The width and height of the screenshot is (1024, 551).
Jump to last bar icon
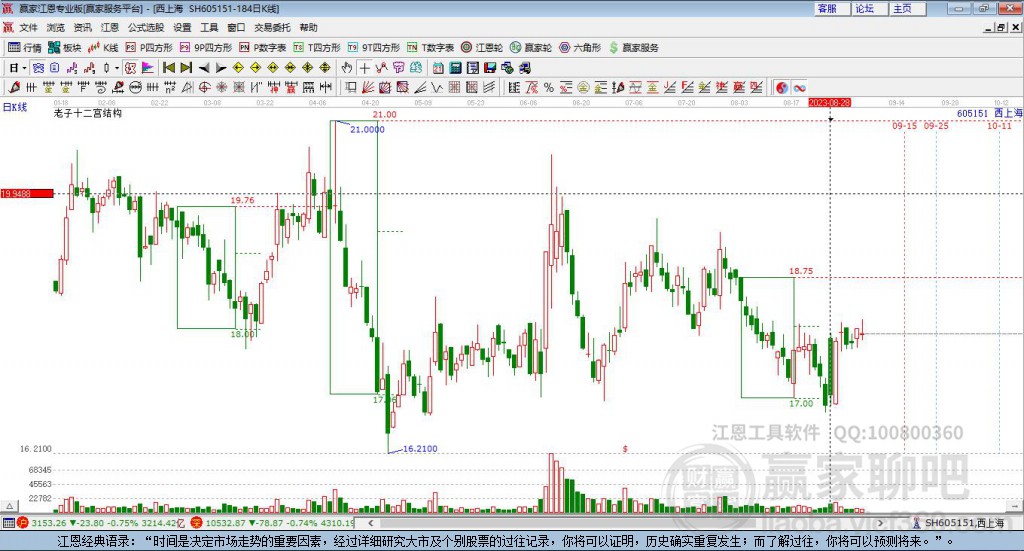pyautogui.click(x=186, y=68)
